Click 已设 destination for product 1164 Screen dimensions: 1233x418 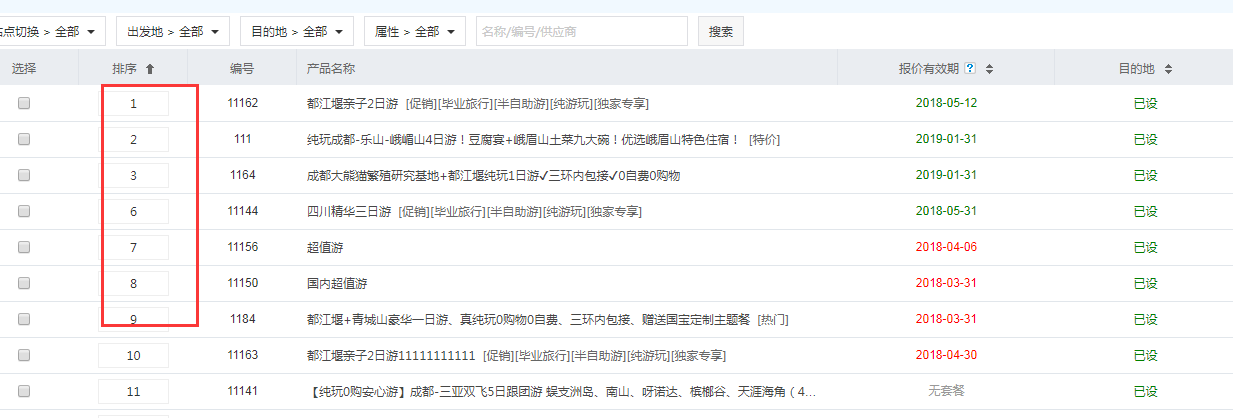1145,175
